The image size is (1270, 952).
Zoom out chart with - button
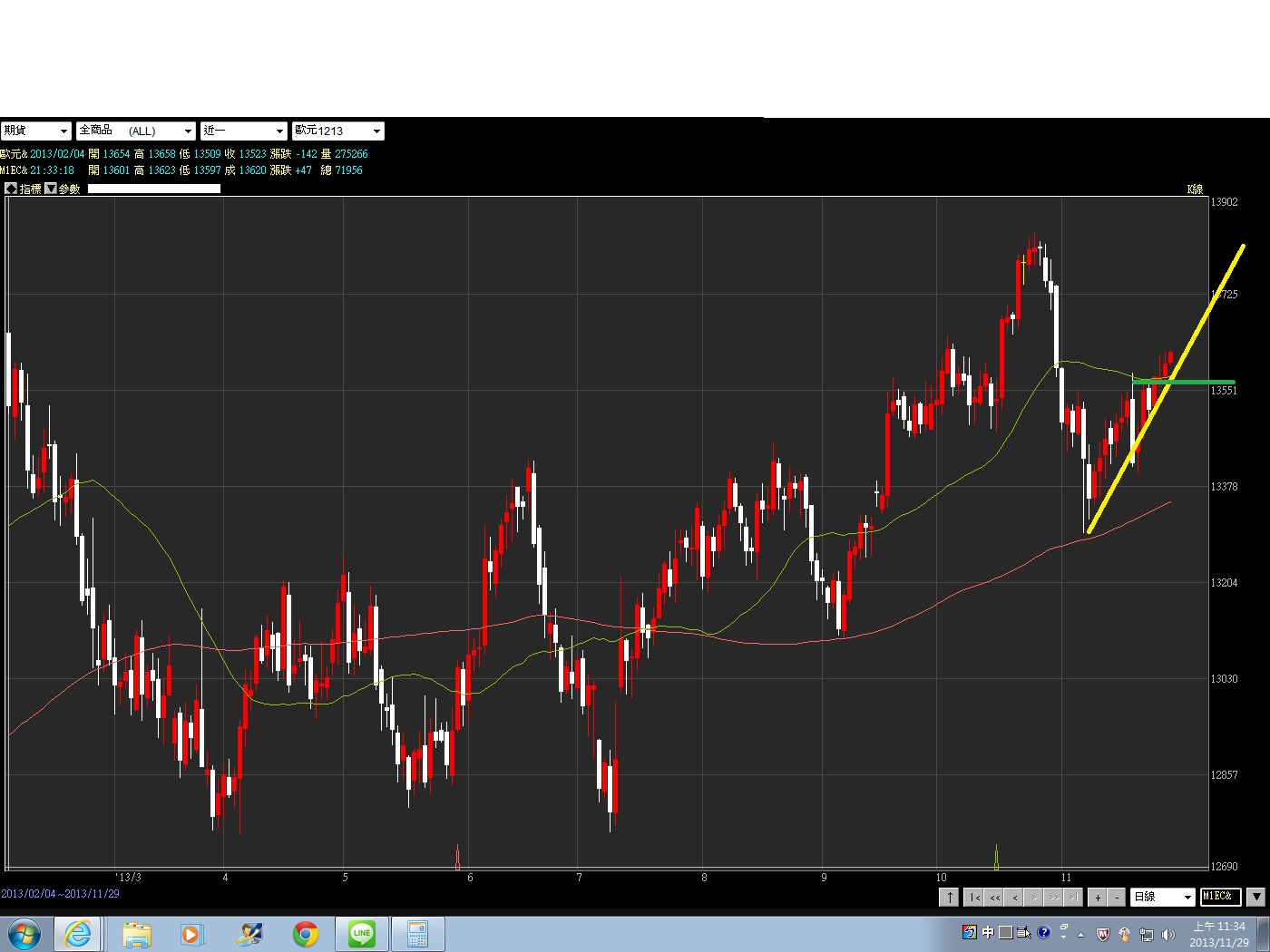pos(1118,897)
